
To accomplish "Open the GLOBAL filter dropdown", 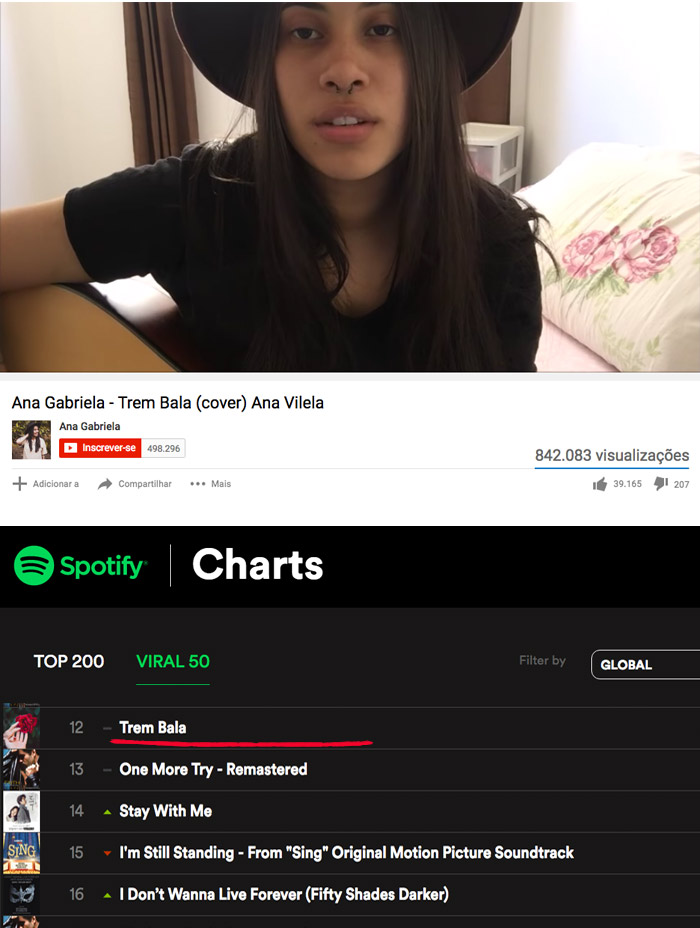I will (x=646, y=665).
